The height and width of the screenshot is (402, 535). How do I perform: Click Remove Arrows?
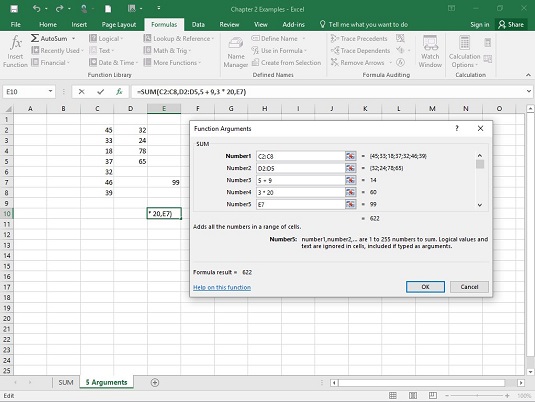[x=357, y=62]
